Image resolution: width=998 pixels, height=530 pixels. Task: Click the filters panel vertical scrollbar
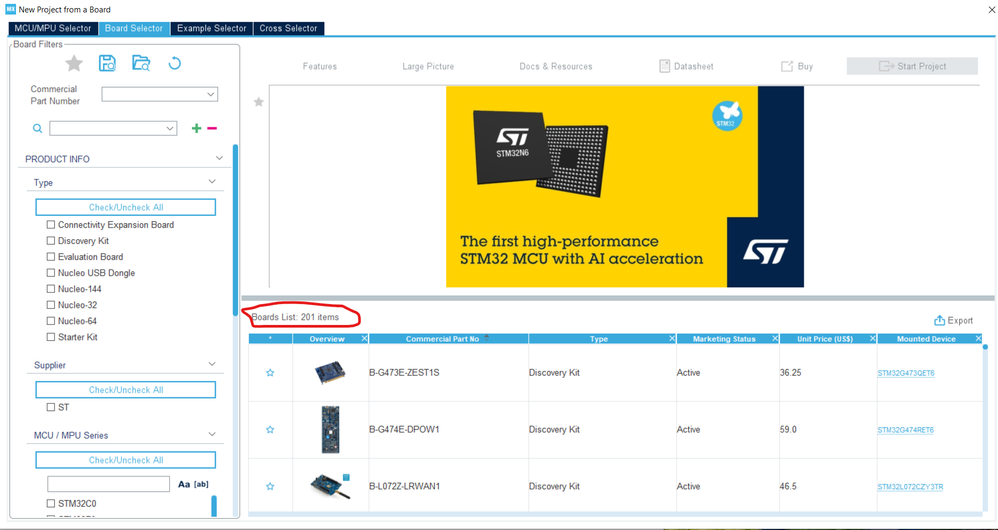pyautogui.click(x=235, y=229)
